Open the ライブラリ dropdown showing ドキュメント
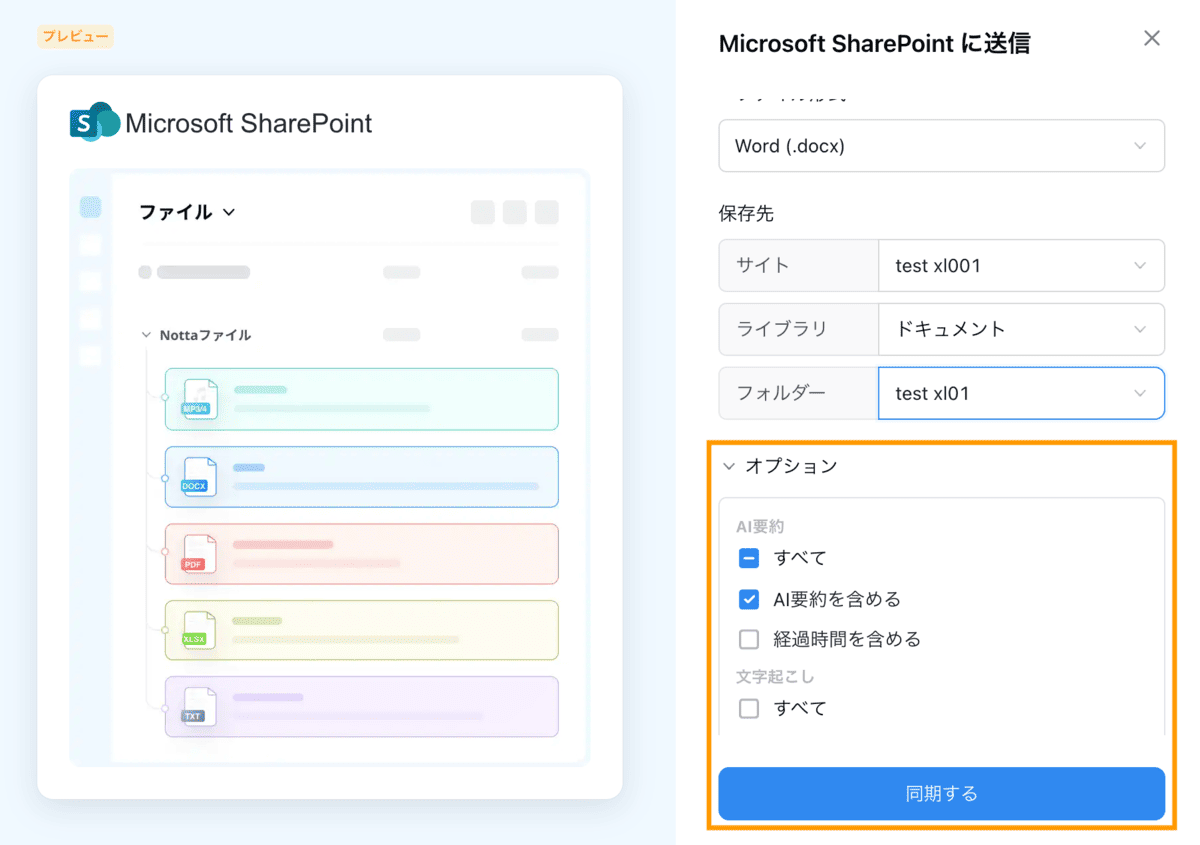The height and width of the screenshot is (845, 1200). tap(1021, 329)
